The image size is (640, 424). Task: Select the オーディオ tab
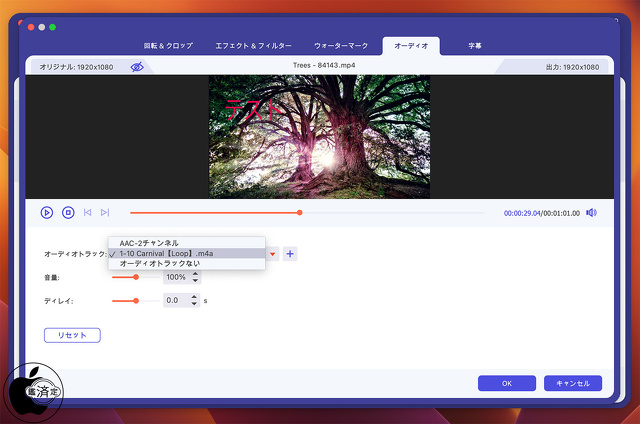click(x=411, y=46)
